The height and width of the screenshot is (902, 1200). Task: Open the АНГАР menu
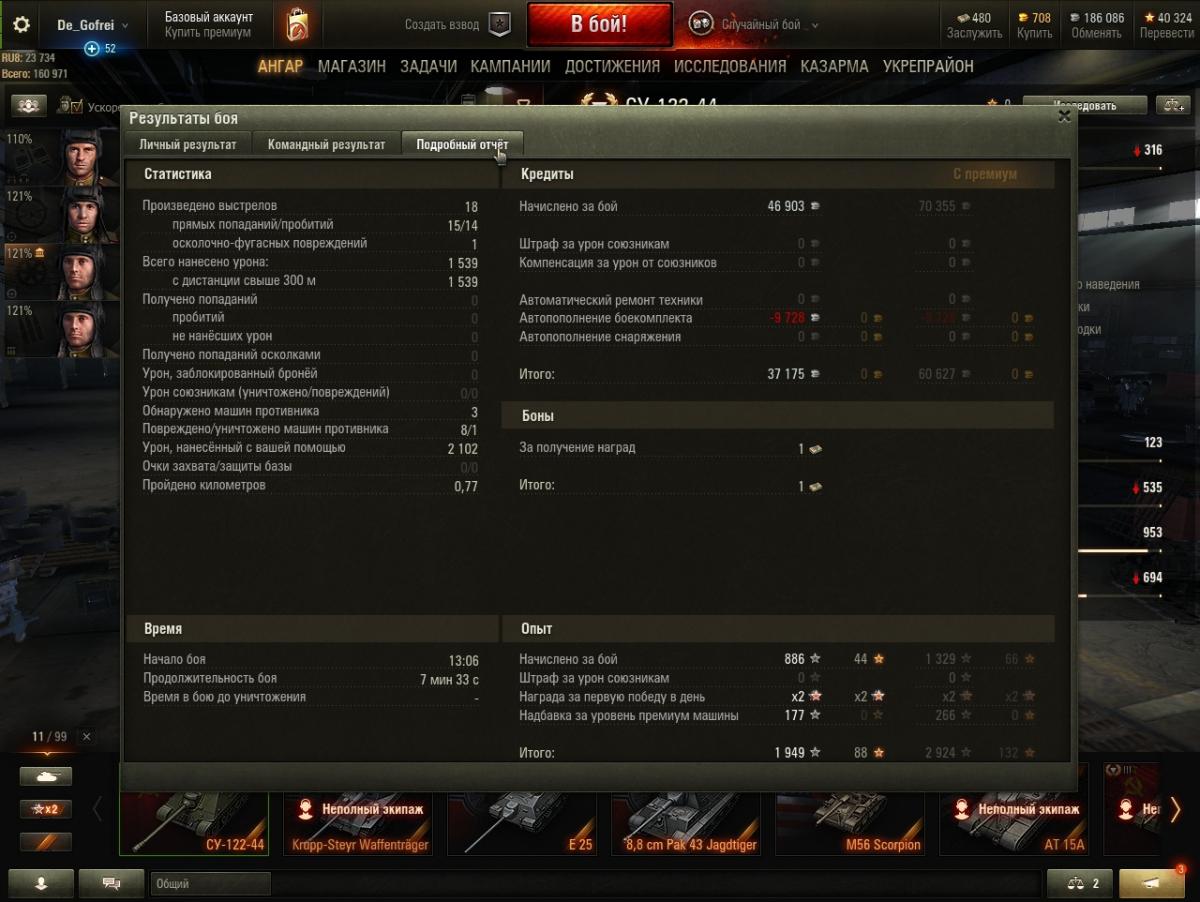280,67
